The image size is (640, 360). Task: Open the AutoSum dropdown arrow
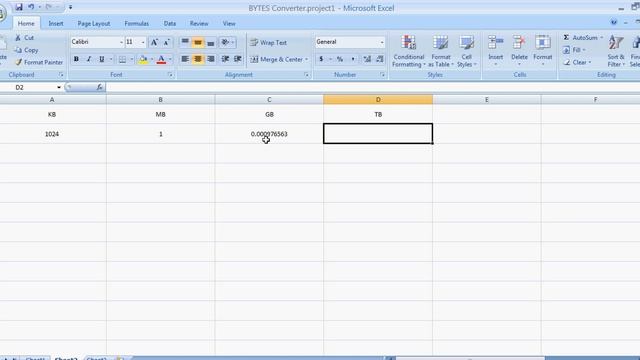click(601, 38)
